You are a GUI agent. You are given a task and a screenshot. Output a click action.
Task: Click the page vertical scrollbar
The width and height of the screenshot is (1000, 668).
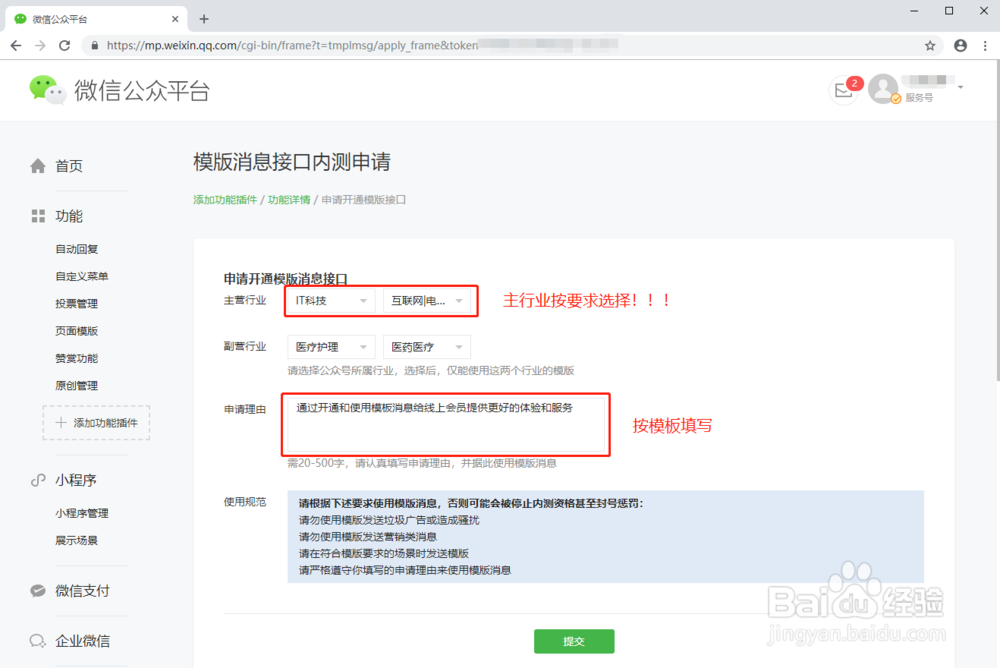tap(997, 221)
